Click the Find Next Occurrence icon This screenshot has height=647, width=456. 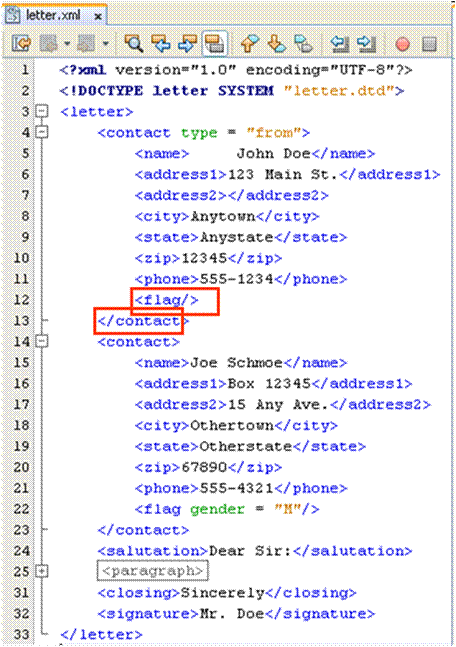(x=187, y=43)
